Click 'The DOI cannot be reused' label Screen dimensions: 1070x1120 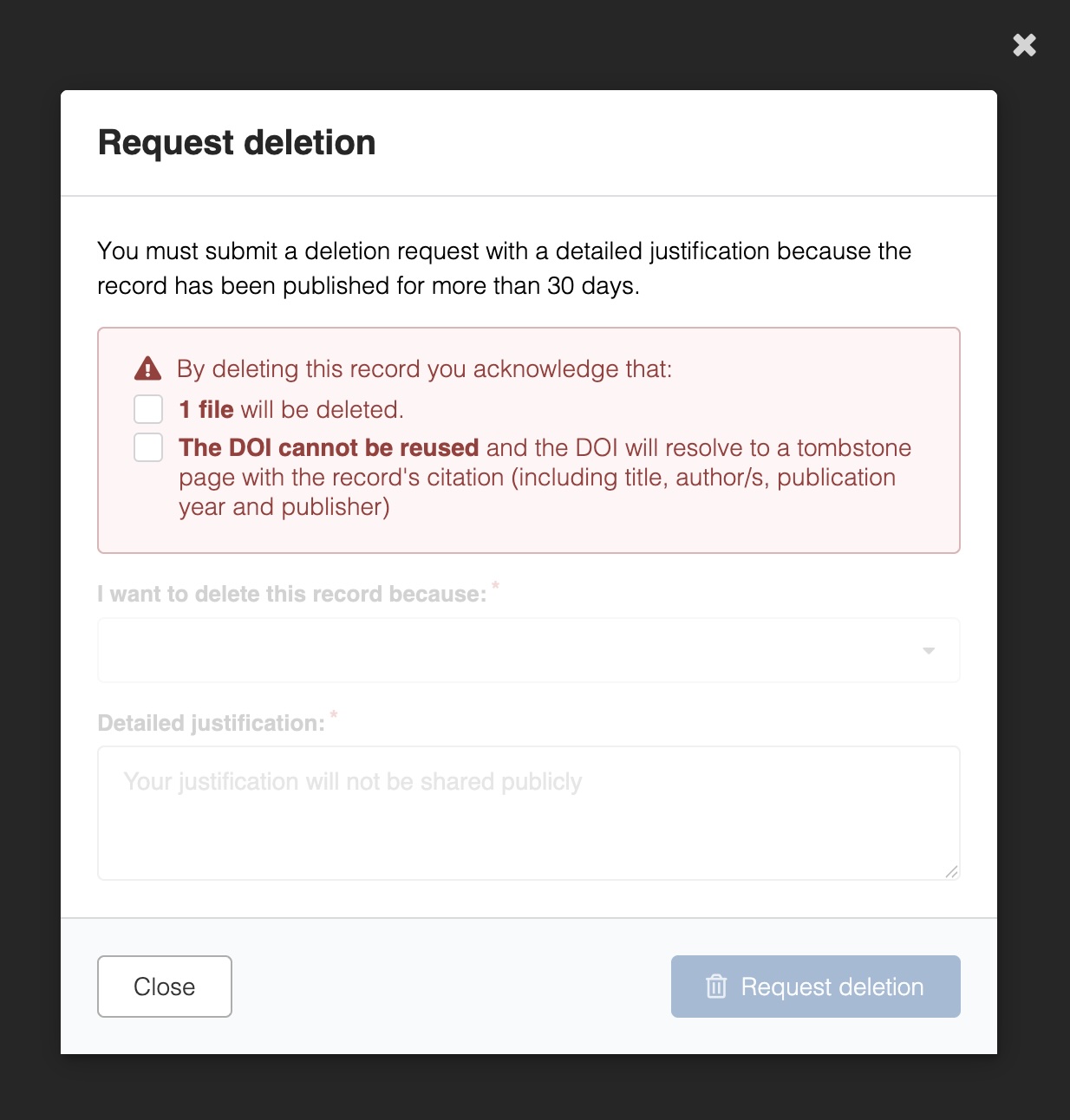coord(329,447)
